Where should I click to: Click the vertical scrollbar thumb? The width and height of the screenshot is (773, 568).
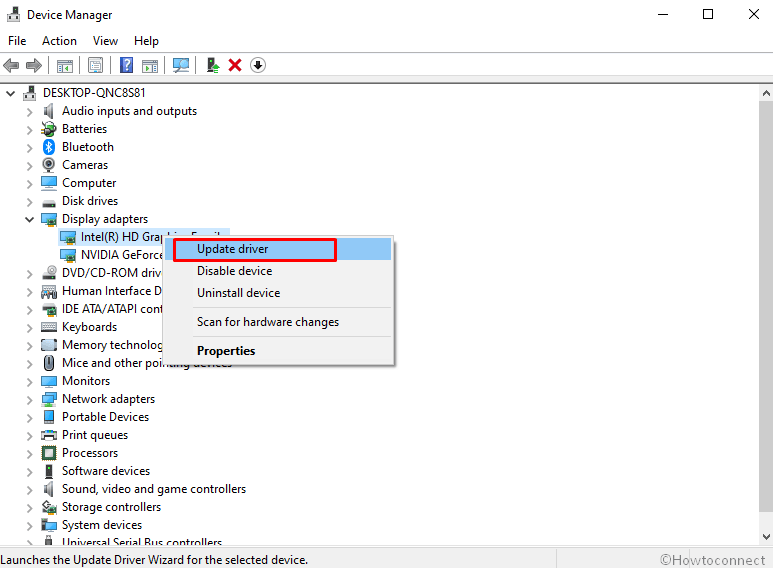click(766, 306)
